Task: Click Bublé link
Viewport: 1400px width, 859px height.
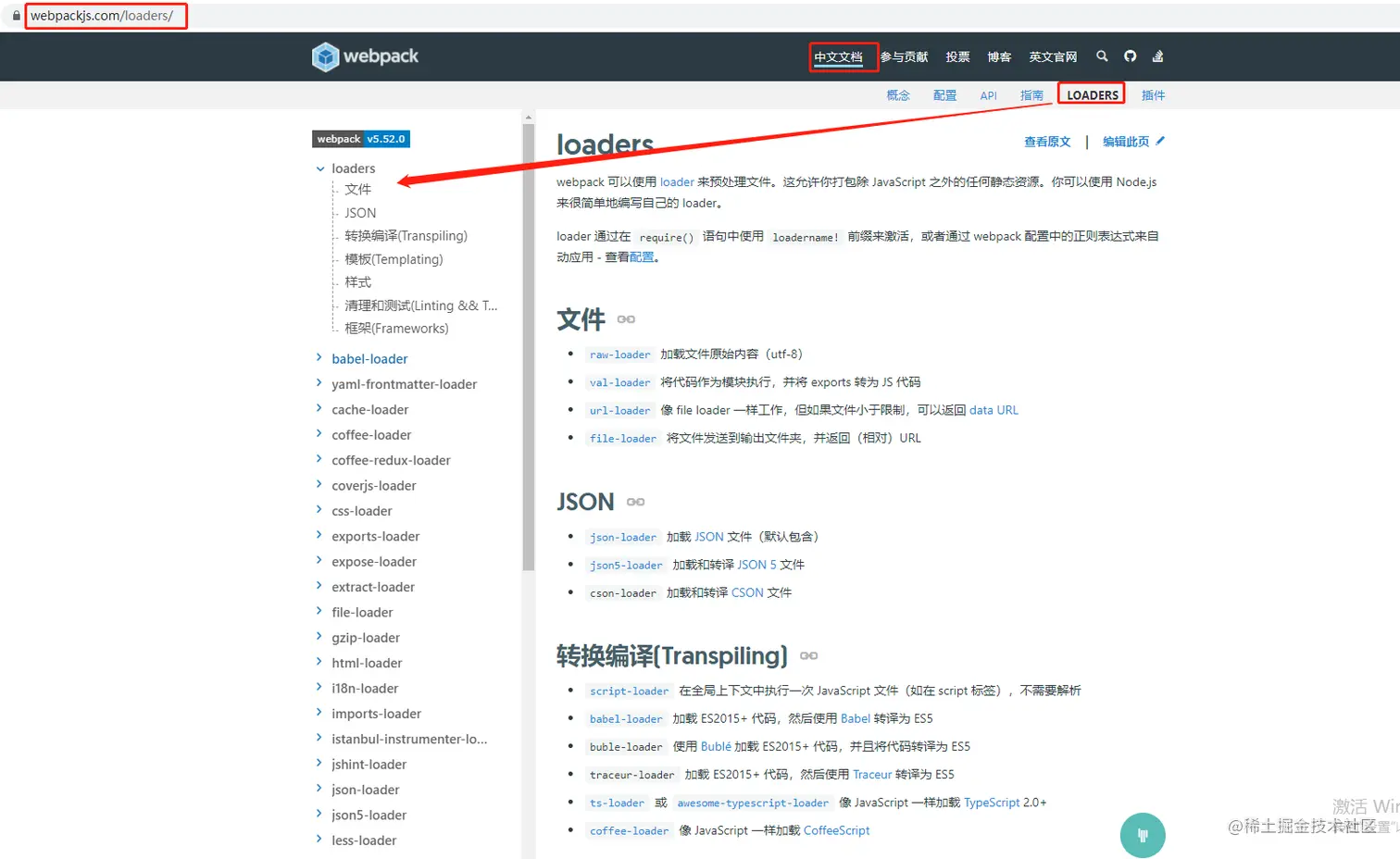Action: point(716,746)
